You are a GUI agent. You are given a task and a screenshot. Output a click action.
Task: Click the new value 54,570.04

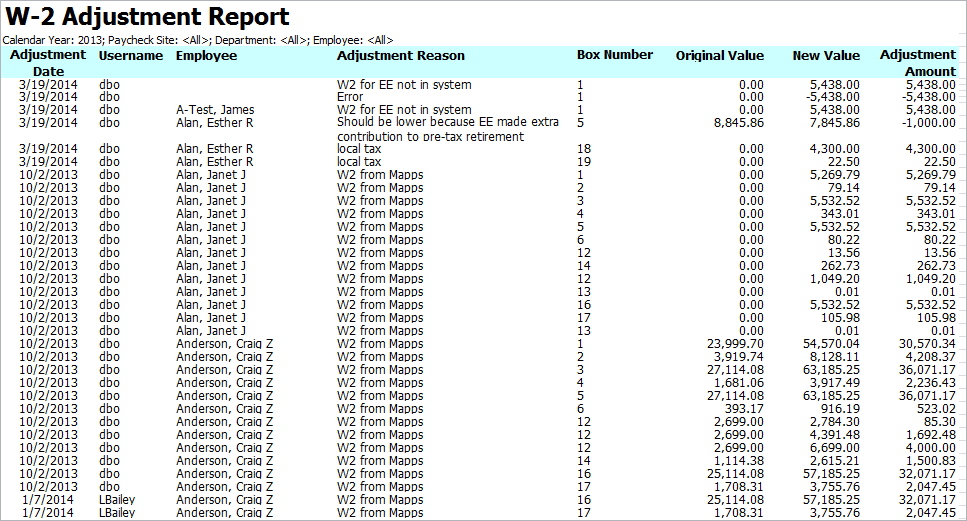[x=831, y=343]
